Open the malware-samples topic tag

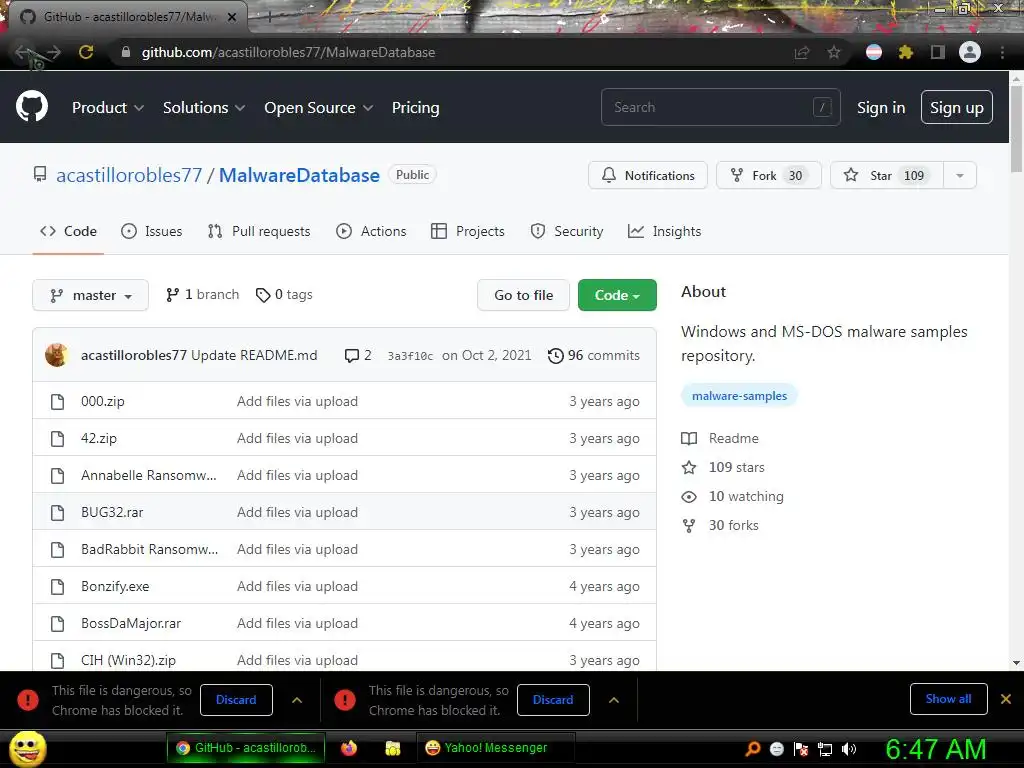click(739, 395)
